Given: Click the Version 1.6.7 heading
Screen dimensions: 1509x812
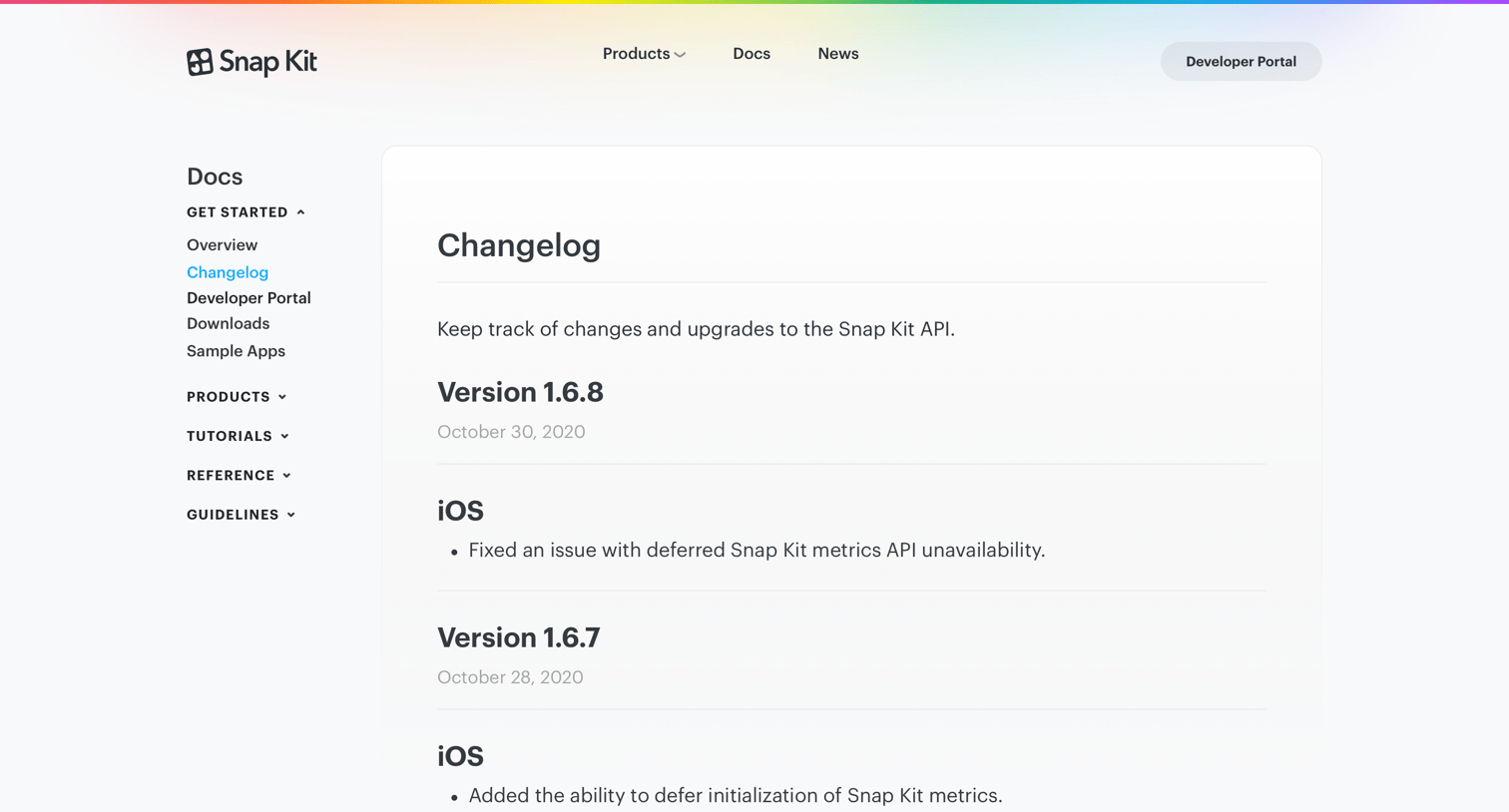Looking at the screenshot, I should 518,637.
